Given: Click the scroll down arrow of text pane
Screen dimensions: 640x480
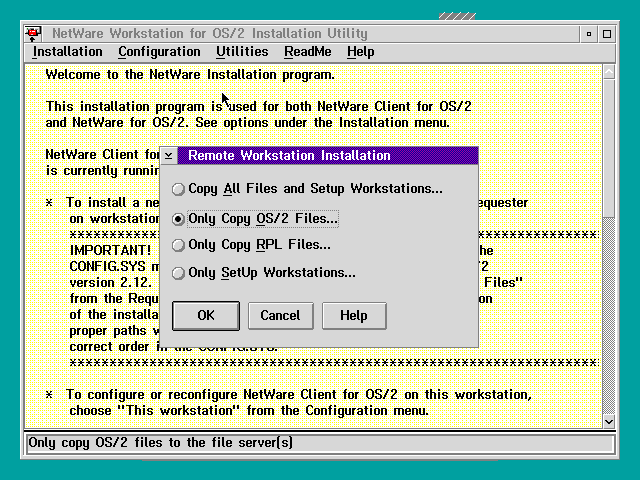Looking at the screenshot, I should (609, 421).
